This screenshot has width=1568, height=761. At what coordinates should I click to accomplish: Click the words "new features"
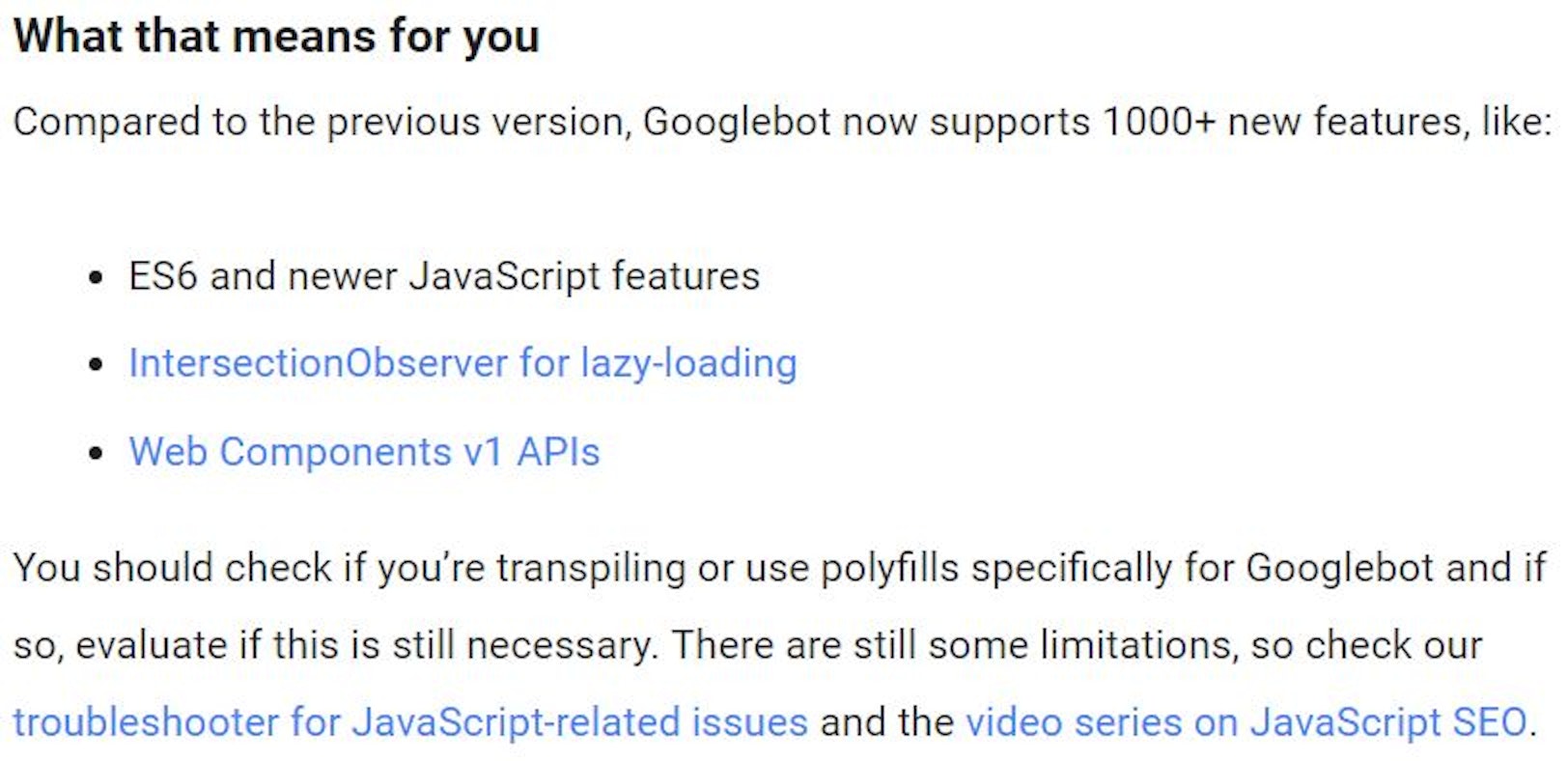point(1345,123)
